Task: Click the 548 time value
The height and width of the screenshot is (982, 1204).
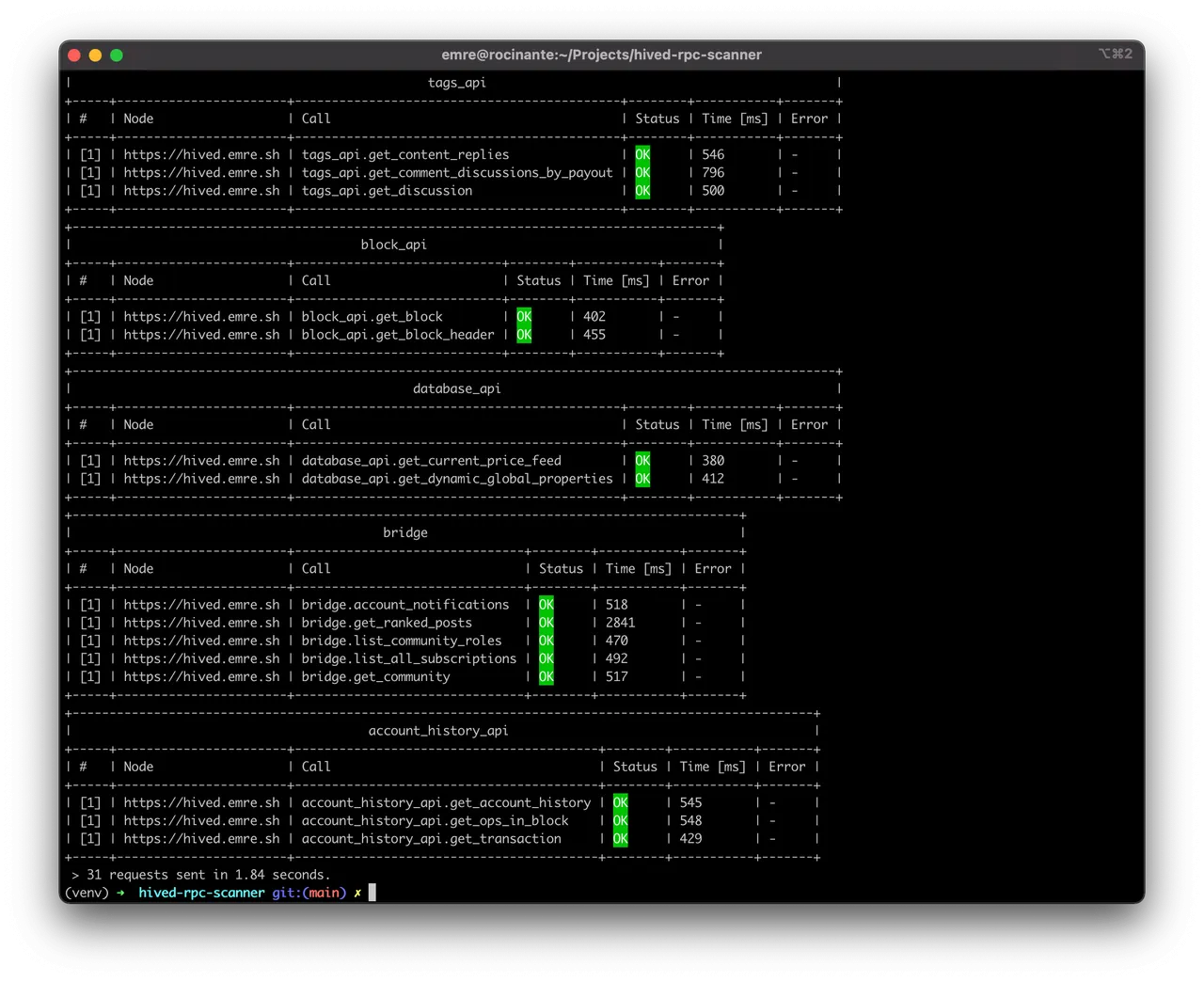Action: pos(691,820)
